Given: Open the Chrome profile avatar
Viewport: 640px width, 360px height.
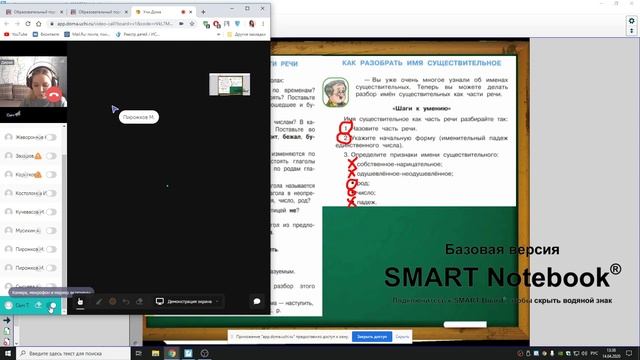Looking at the screenshot, I should pos(251,24).
